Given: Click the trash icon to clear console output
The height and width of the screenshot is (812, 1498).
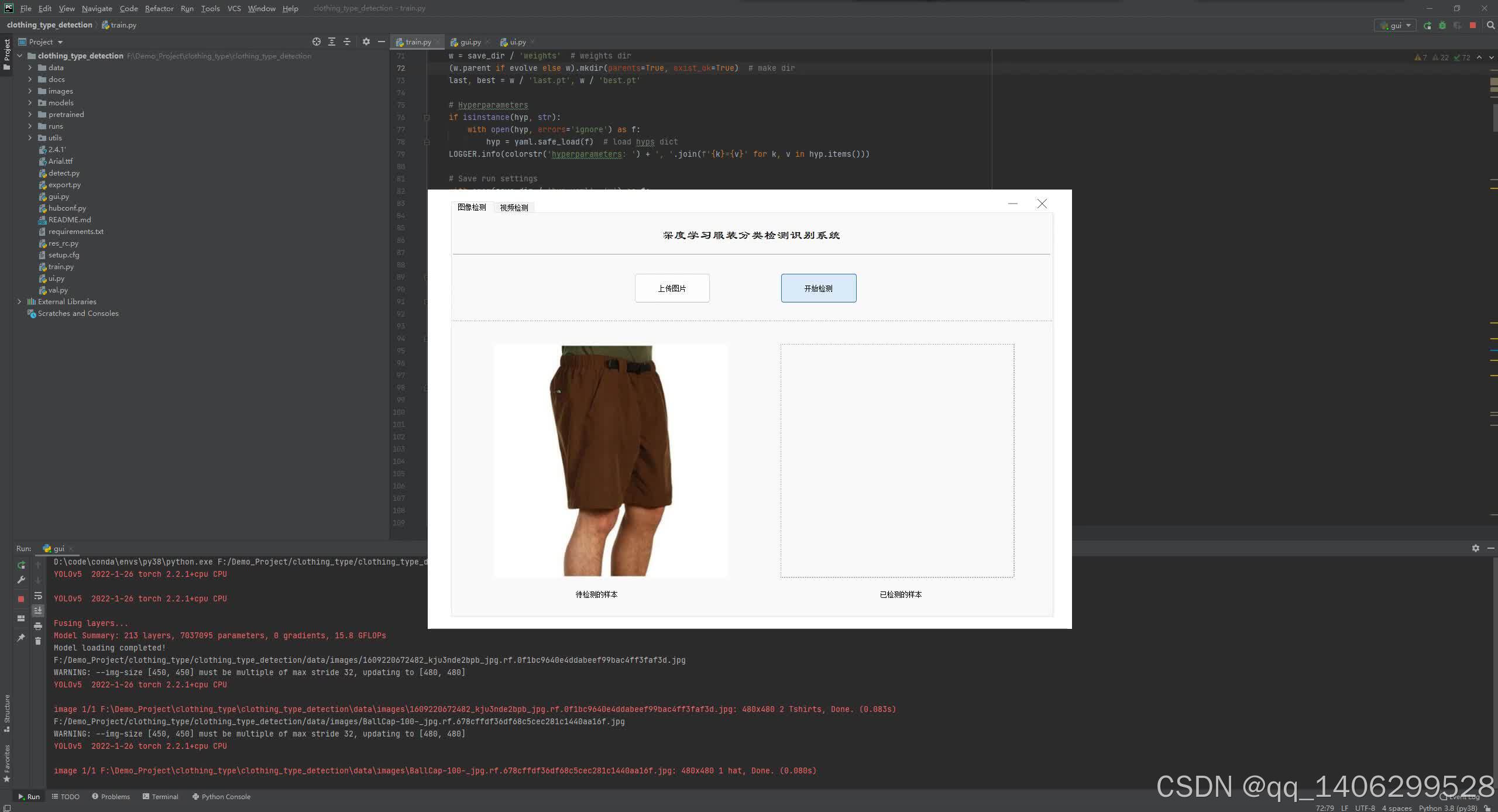Looking at the screenshot, I should (38, 641).
